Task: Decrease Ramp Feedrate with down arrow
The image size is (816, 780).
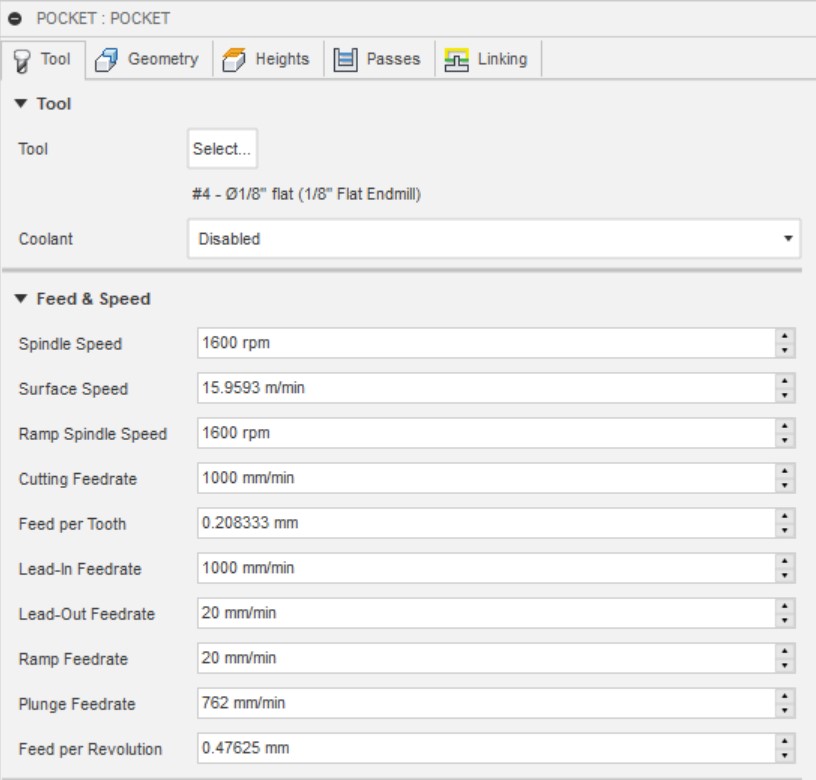Action: 784,666
